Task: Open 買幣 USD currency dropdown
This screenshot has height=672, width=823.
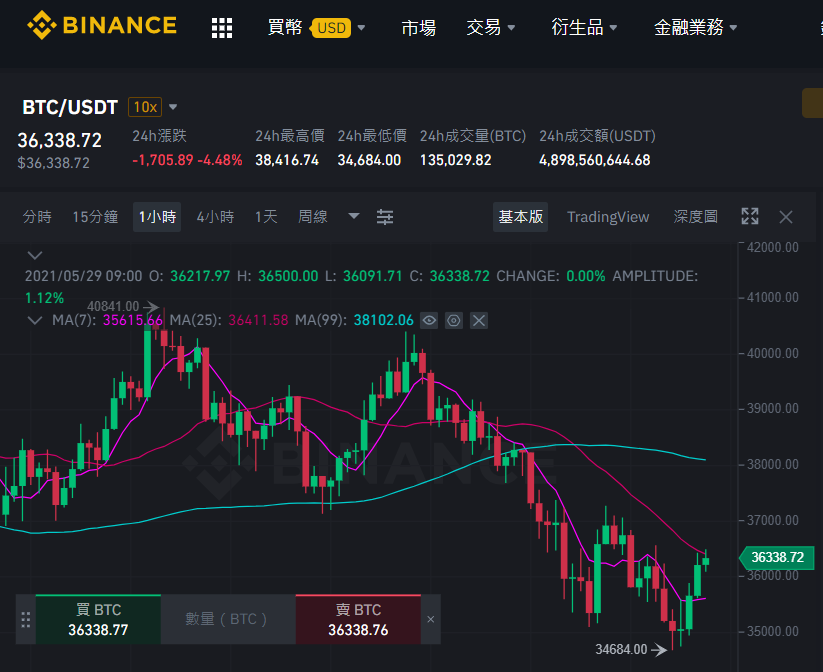Action: click(316, 27)
